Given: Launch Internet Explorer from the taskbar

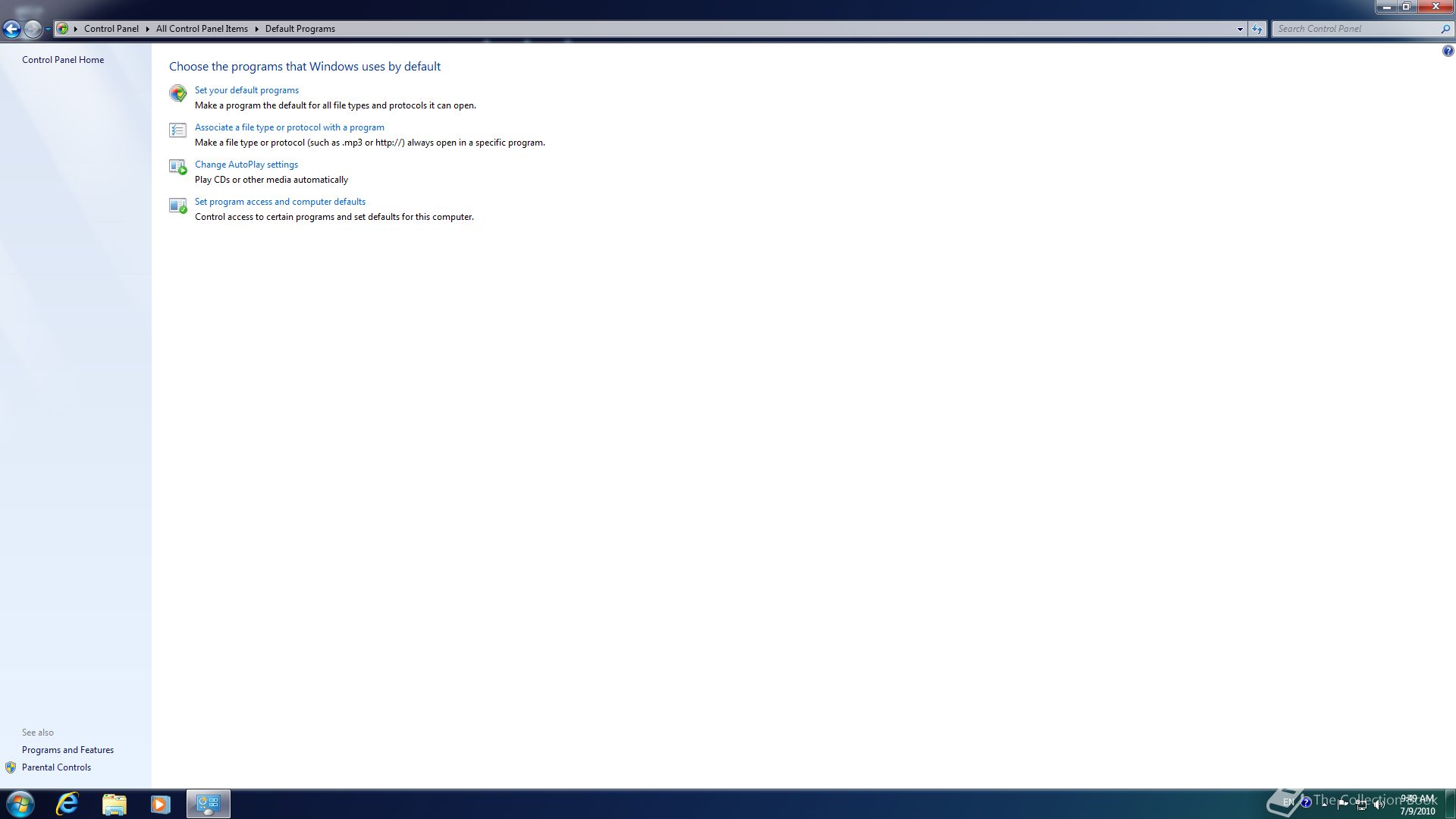Looking at the screenshot, I should (68, 804).
